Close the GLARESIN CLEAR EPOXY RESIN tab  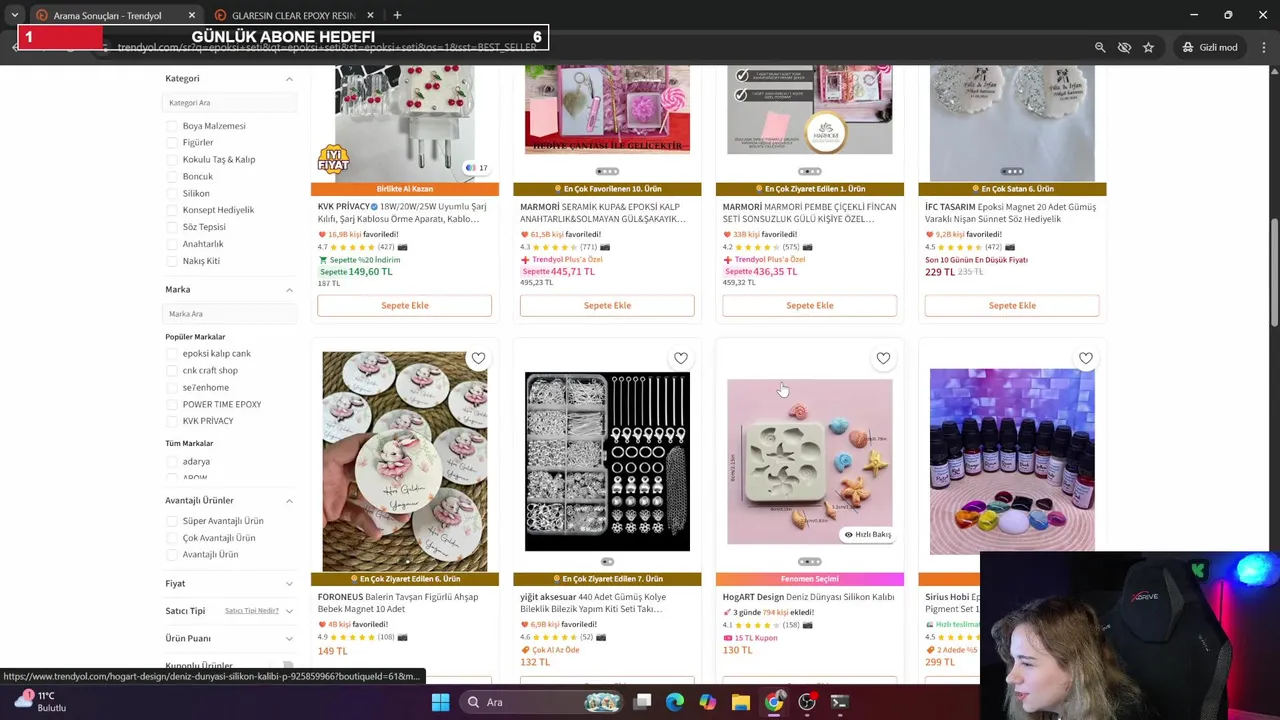click(370, 15)
